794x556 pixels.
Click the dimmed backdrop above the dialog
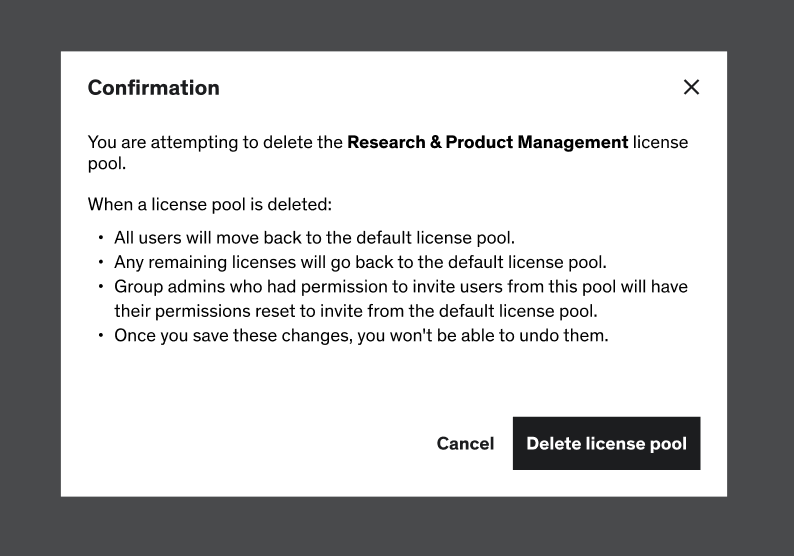(x=397, y=25)
